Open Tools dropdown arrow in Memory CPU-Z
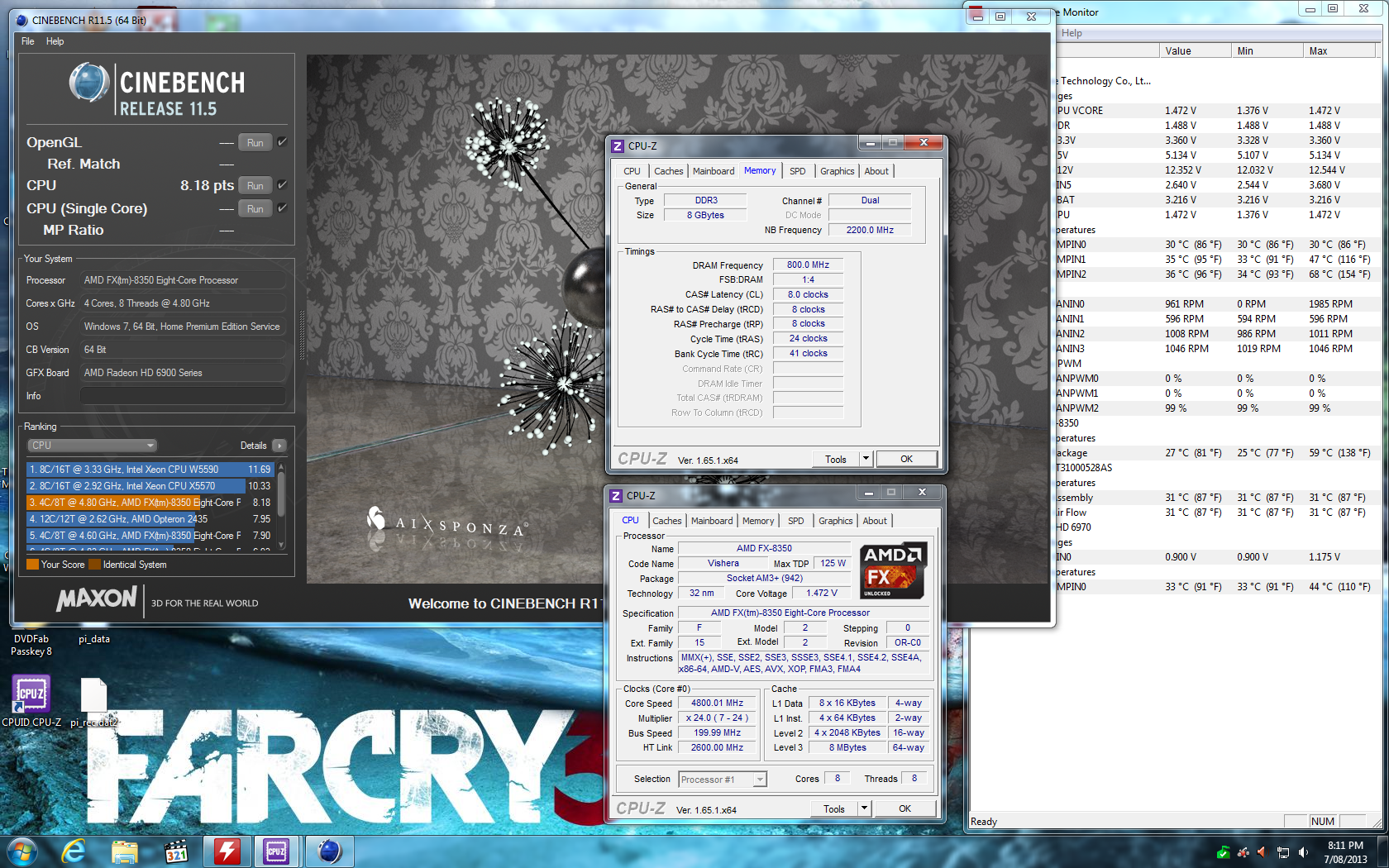1389x868 pixels. (x=866, y=459)
